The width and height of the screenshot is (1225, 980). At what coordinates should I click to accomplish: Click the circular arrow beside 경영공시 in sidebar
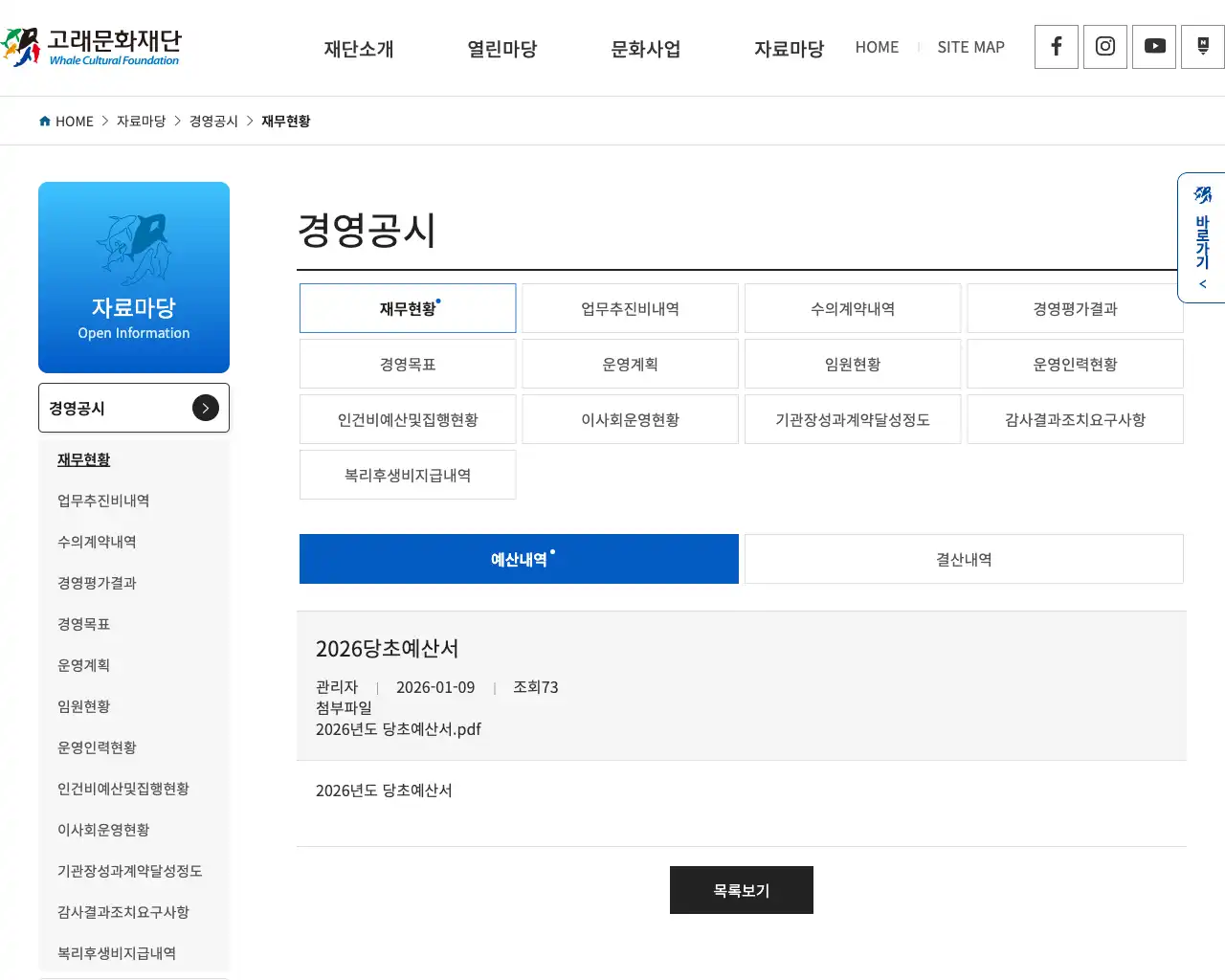point(205,408)
